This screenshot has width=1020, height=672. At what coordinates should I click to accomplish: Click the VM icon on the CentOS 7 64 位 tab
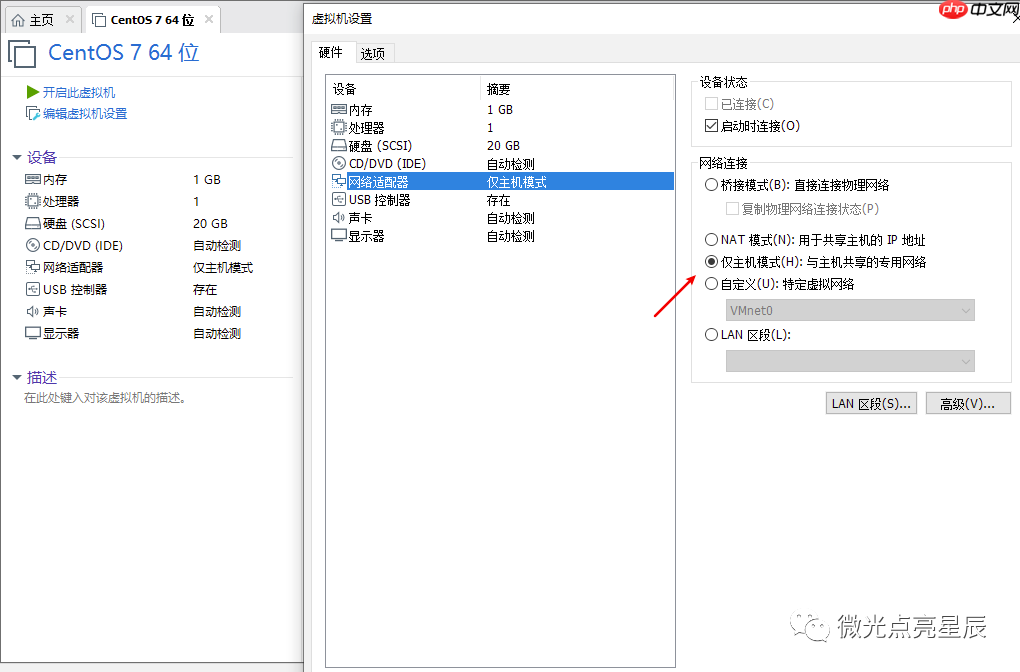99,20
